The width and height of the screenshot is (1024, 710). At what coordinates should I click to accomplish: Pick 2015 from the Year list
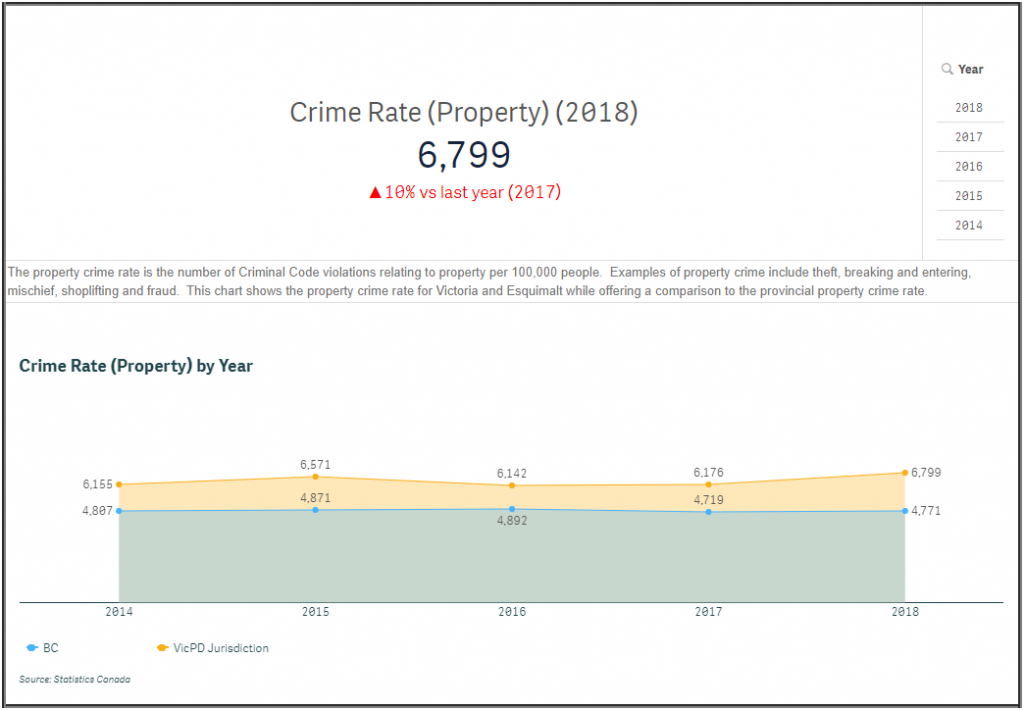tap(968, 196)
